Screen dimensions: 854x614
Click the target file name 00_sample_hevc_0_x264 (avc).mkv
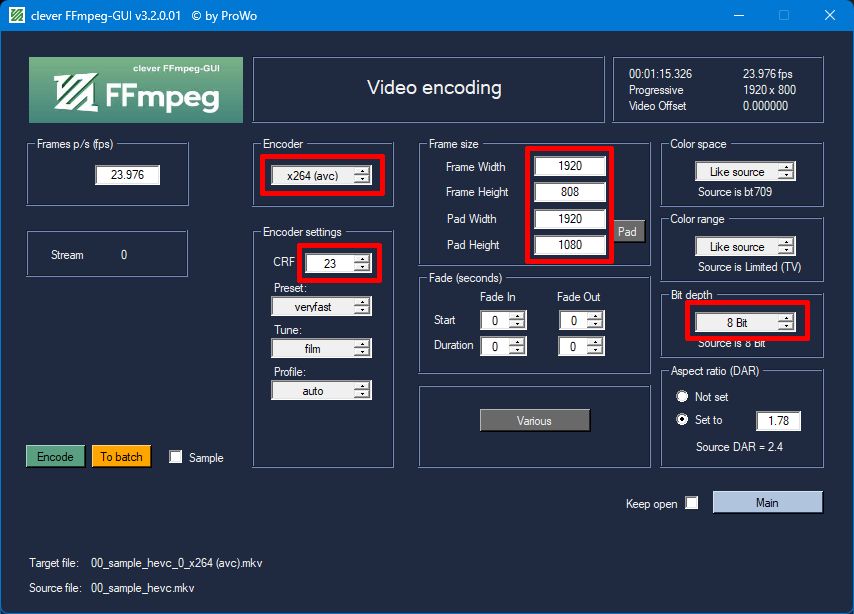[176, 563]
